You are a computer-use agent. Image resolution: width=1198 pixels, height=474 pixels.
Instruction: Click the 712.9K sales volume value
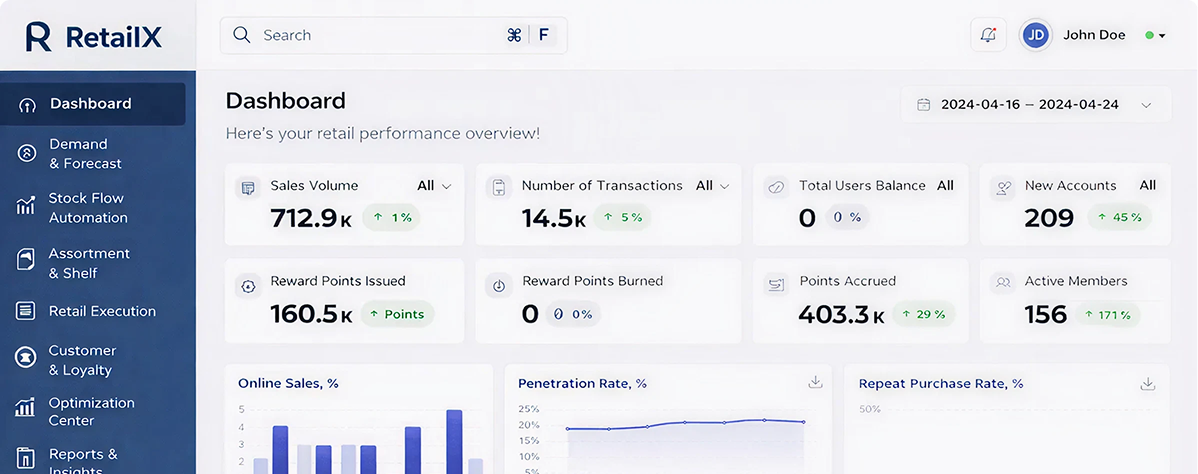click(312, 219)
